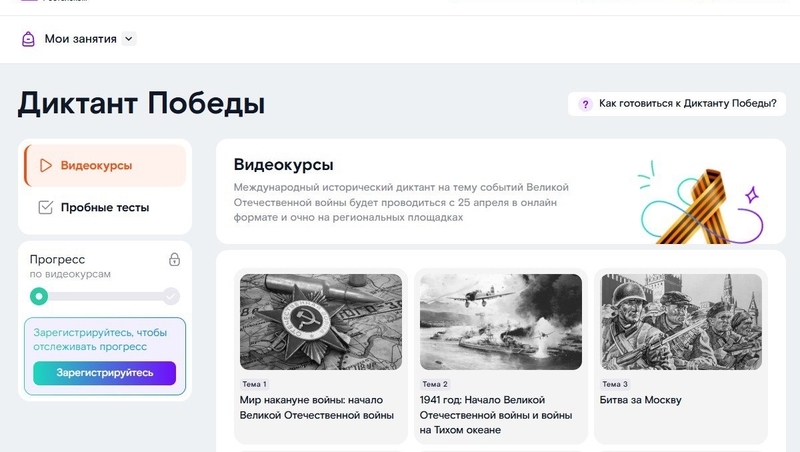
Task: Click the checkmark circle at progress bar end
Action: tap(171, 296)
